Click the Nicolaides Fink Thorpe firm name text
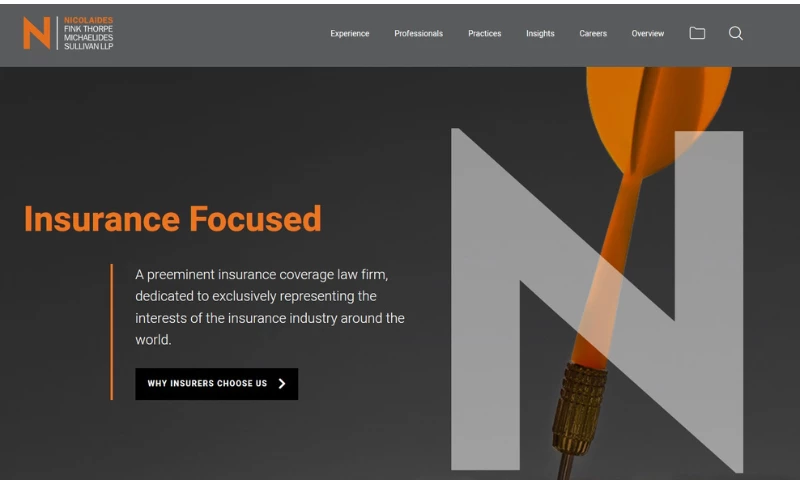 click(88, 33)
